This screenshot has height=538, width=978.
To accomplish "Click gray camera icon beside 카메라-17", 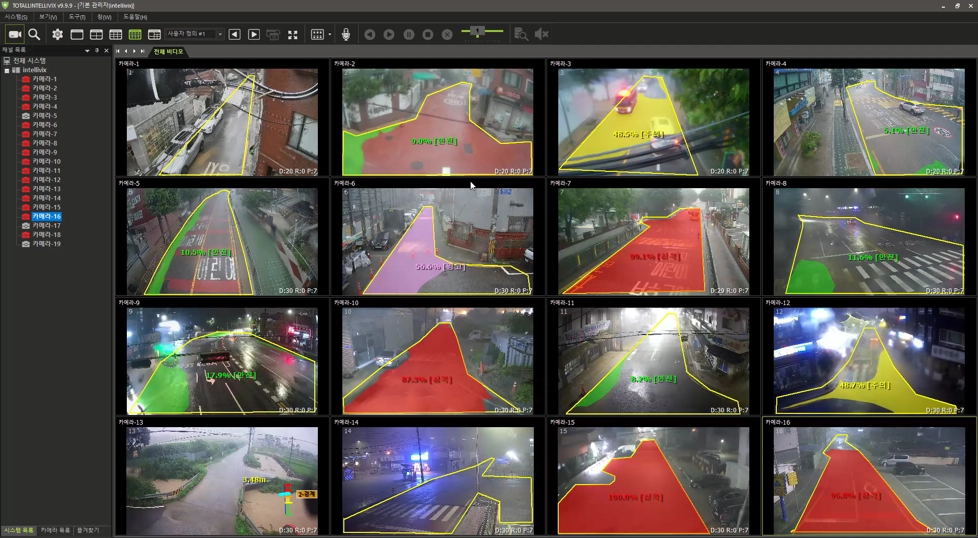I will 26,226.
